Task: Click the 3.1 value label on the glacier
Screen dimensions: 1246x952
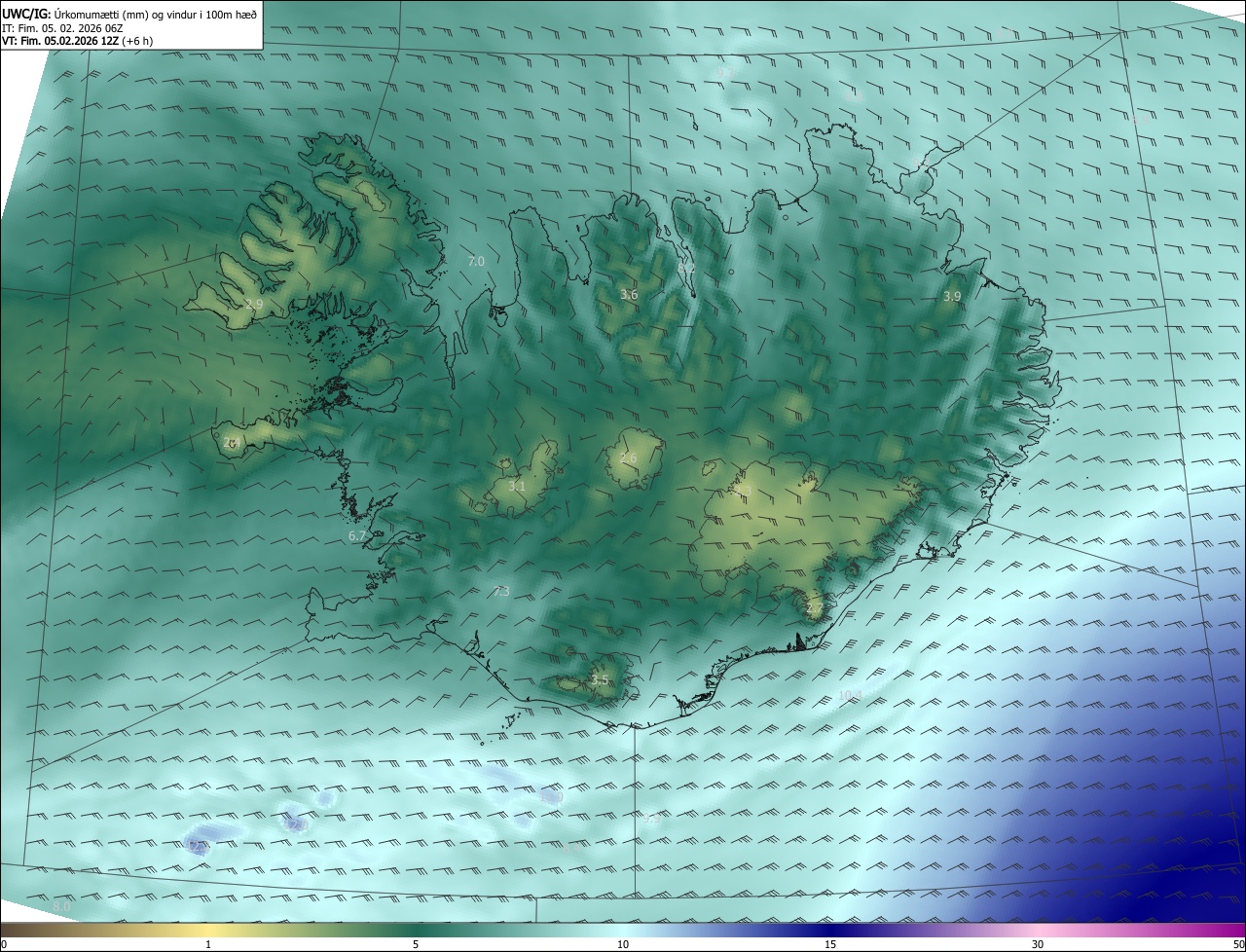Action: (x=517, y=486)
